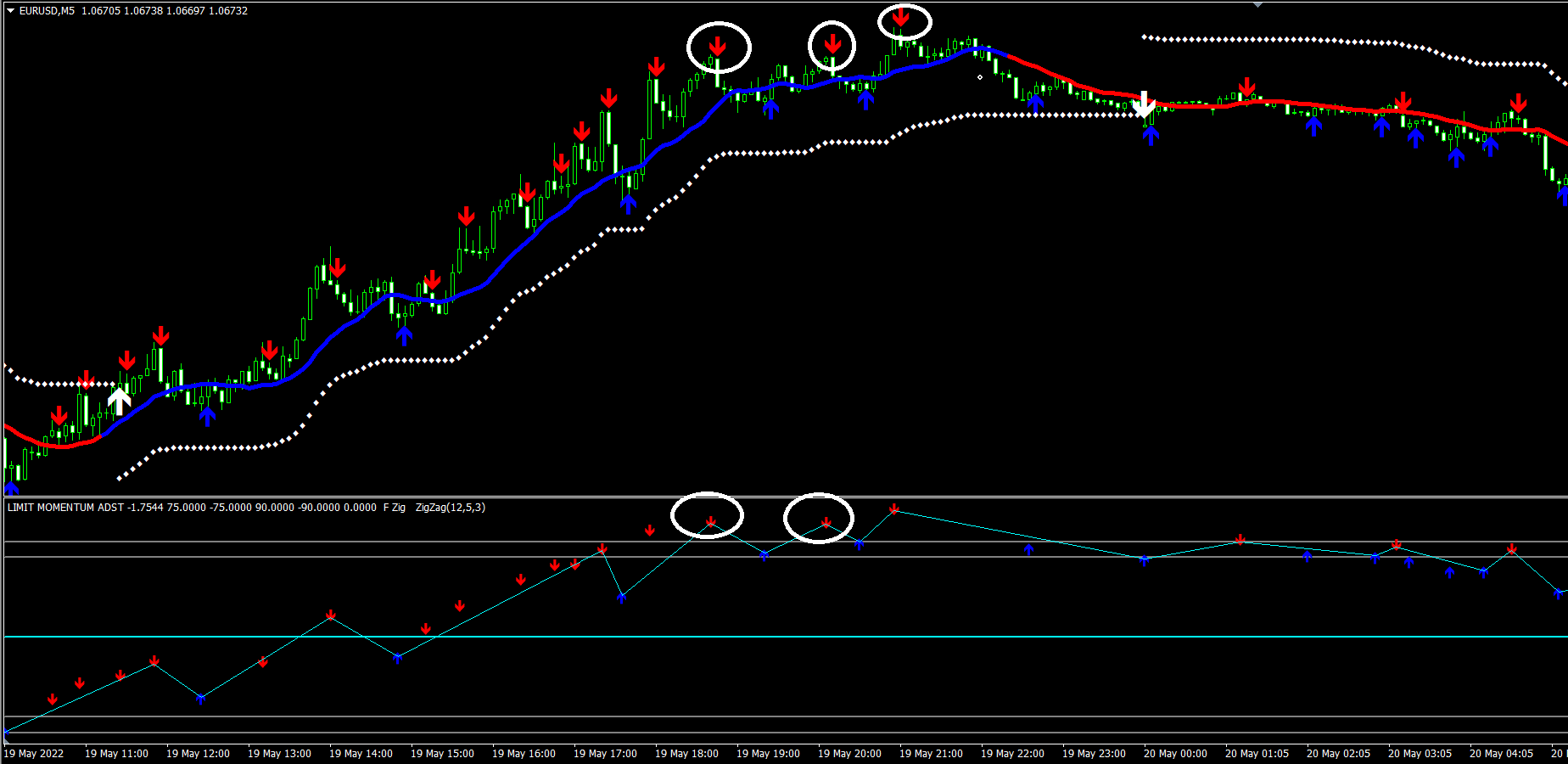Click the 19 May 22:00 time label
The height and width of the screenshot is (764, 1568).
click(1012, 754)
